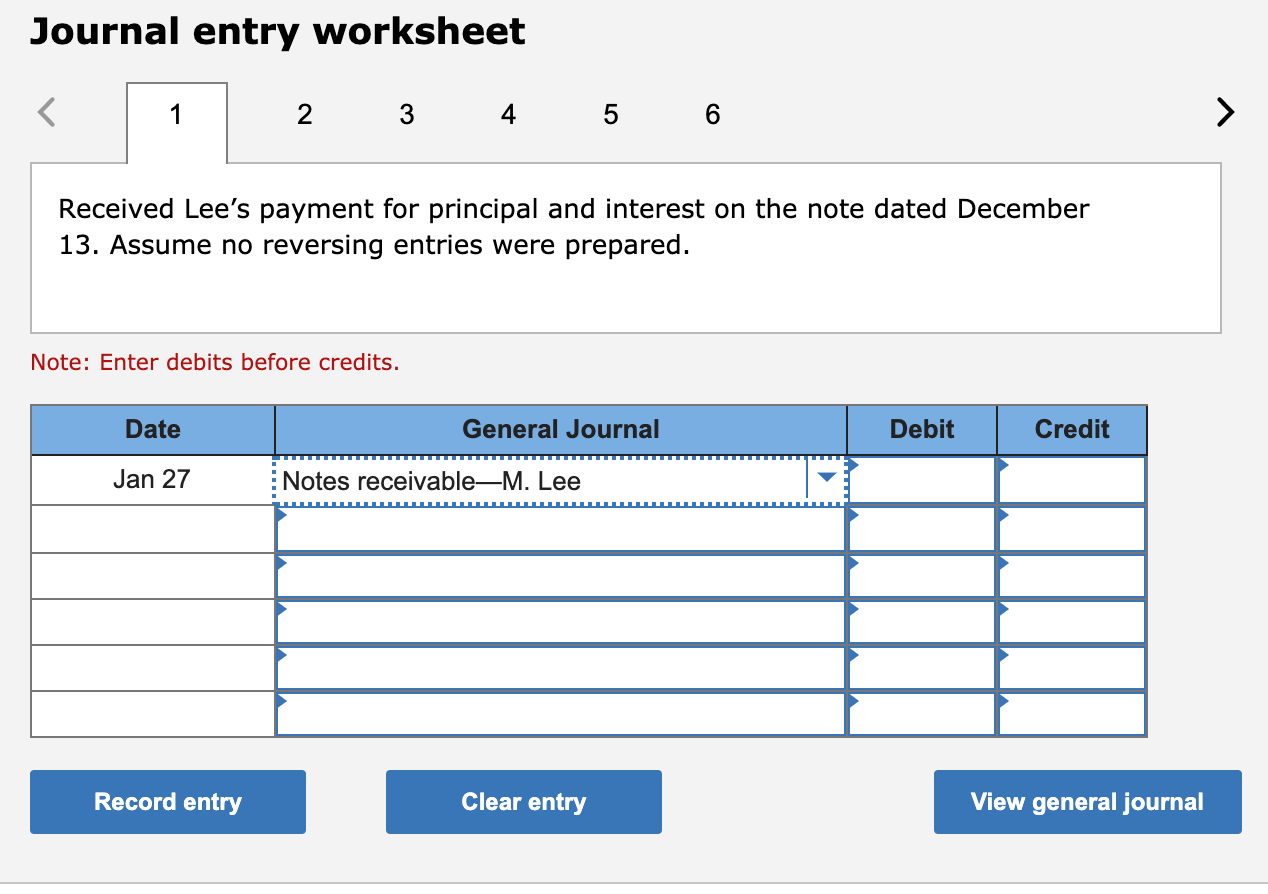Click the 'Received Lee's payment' transaction description
Screen dimensions: 1268x894
coord(574,227)
